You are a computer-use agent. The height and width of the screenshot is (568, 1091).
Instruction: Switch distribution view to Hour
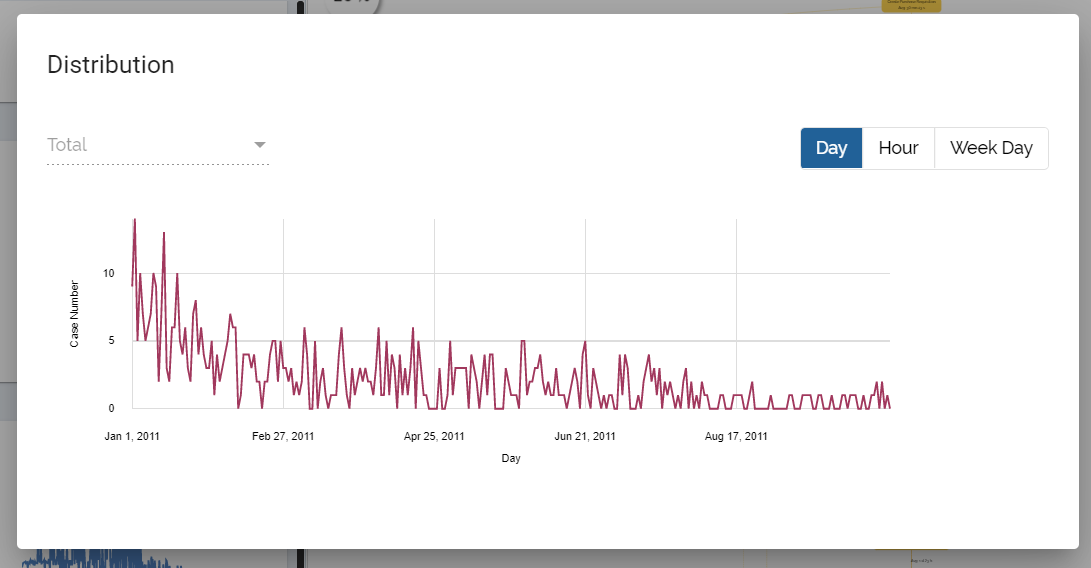898,148
